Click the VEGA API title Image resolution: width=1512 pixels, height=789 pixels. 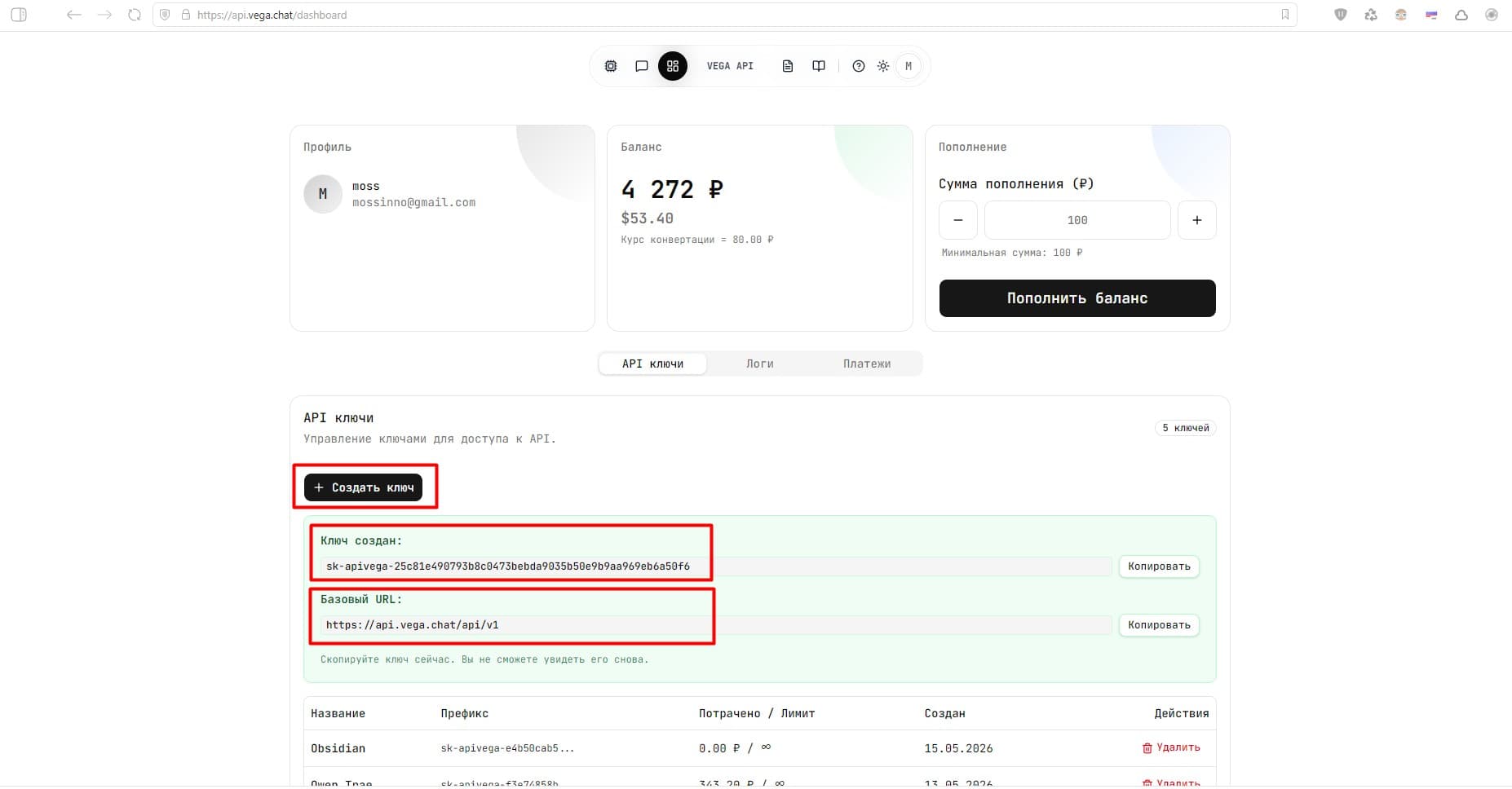(x=730, y=66)
